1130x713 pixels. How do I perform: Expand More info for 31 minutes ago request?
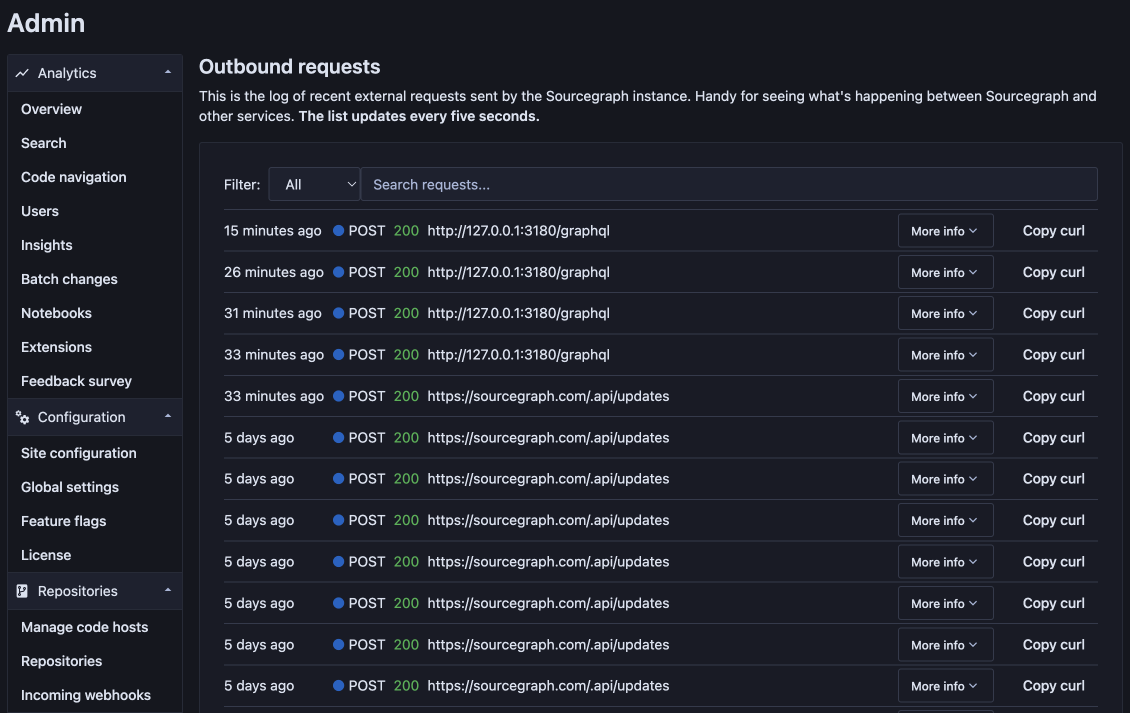tap(946, 313)
